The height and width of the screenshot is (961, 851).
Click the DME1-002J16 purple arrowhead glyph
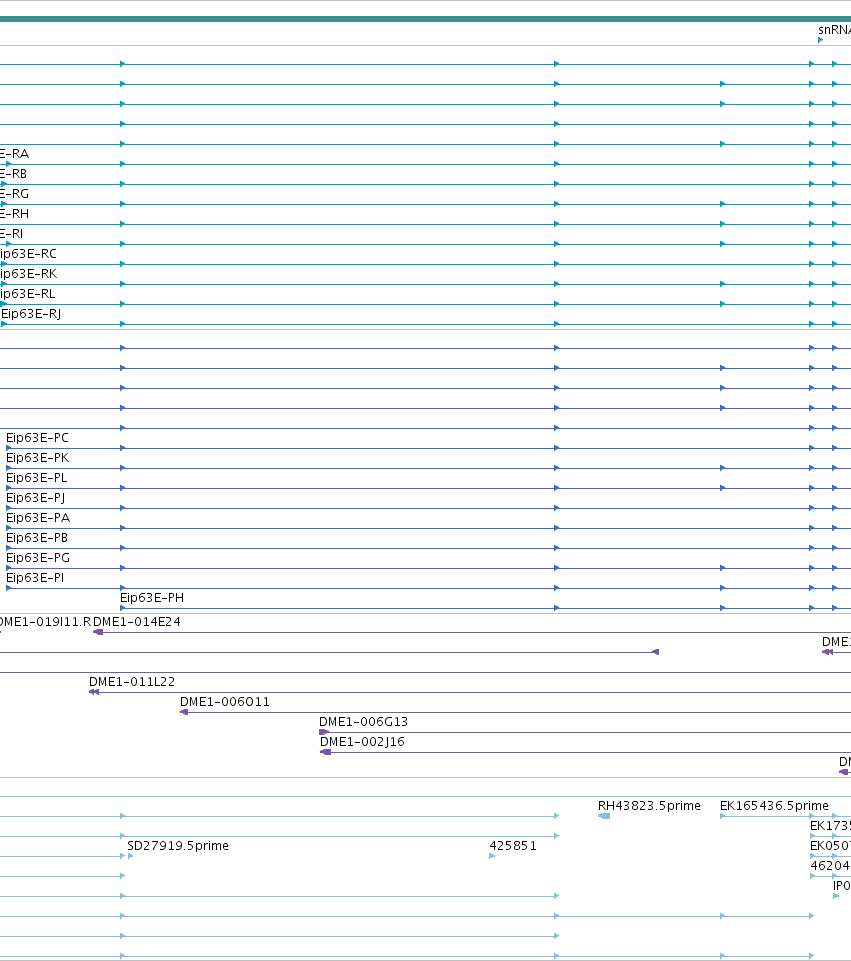click(x=325, y=752)
